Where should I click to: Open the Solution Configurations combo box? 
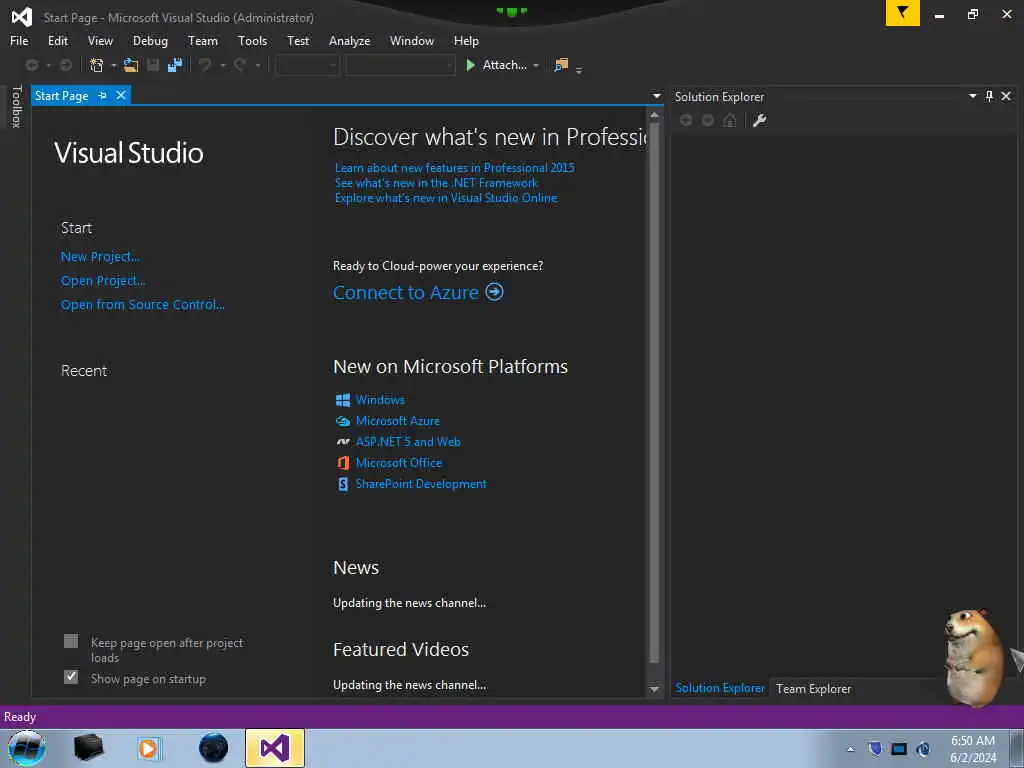(308, 65)
